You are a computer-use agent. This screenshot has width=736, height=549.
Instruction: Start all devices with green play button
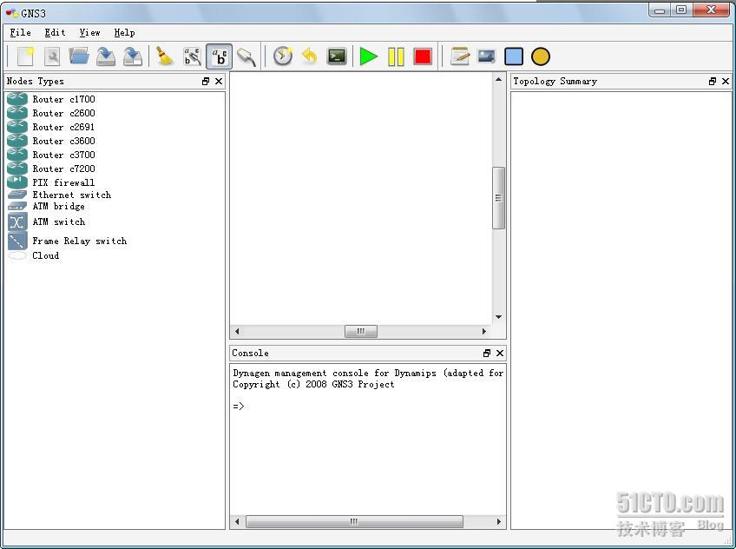(368, 57)
